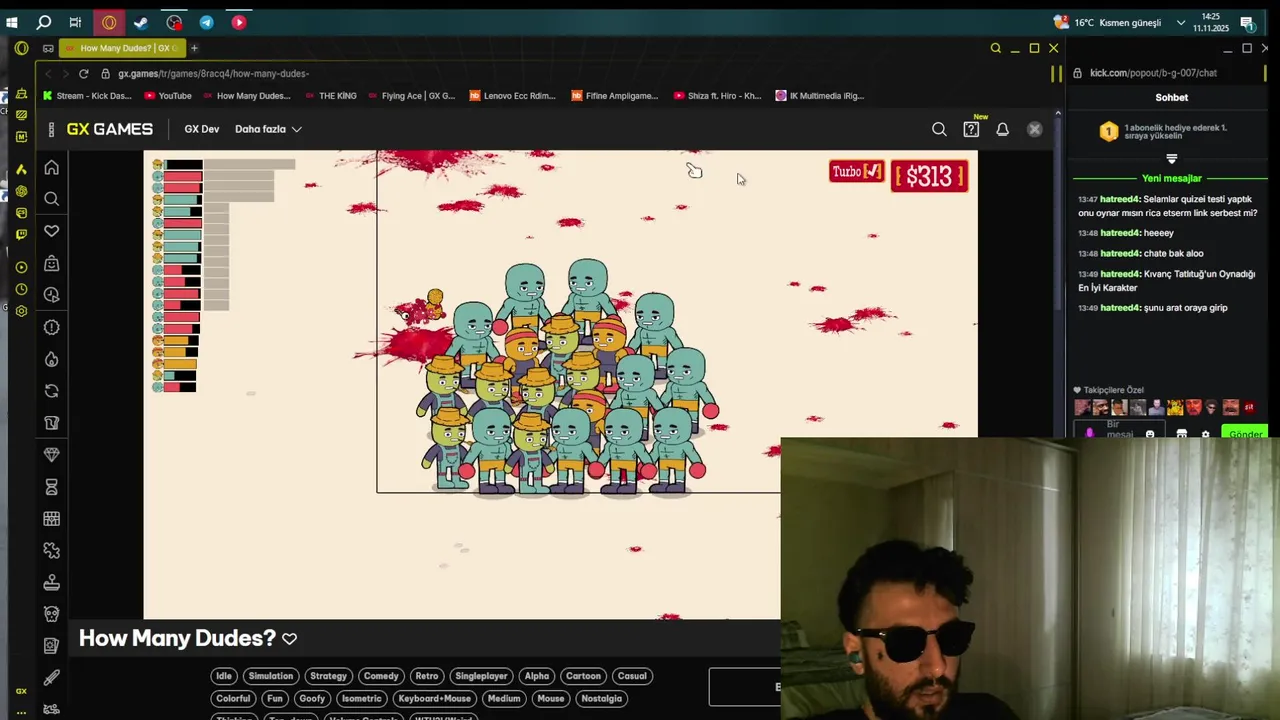This screenshot has height=720, width=1280.
Task: Open the GX Games home sidebar icon
Action: 51,167
